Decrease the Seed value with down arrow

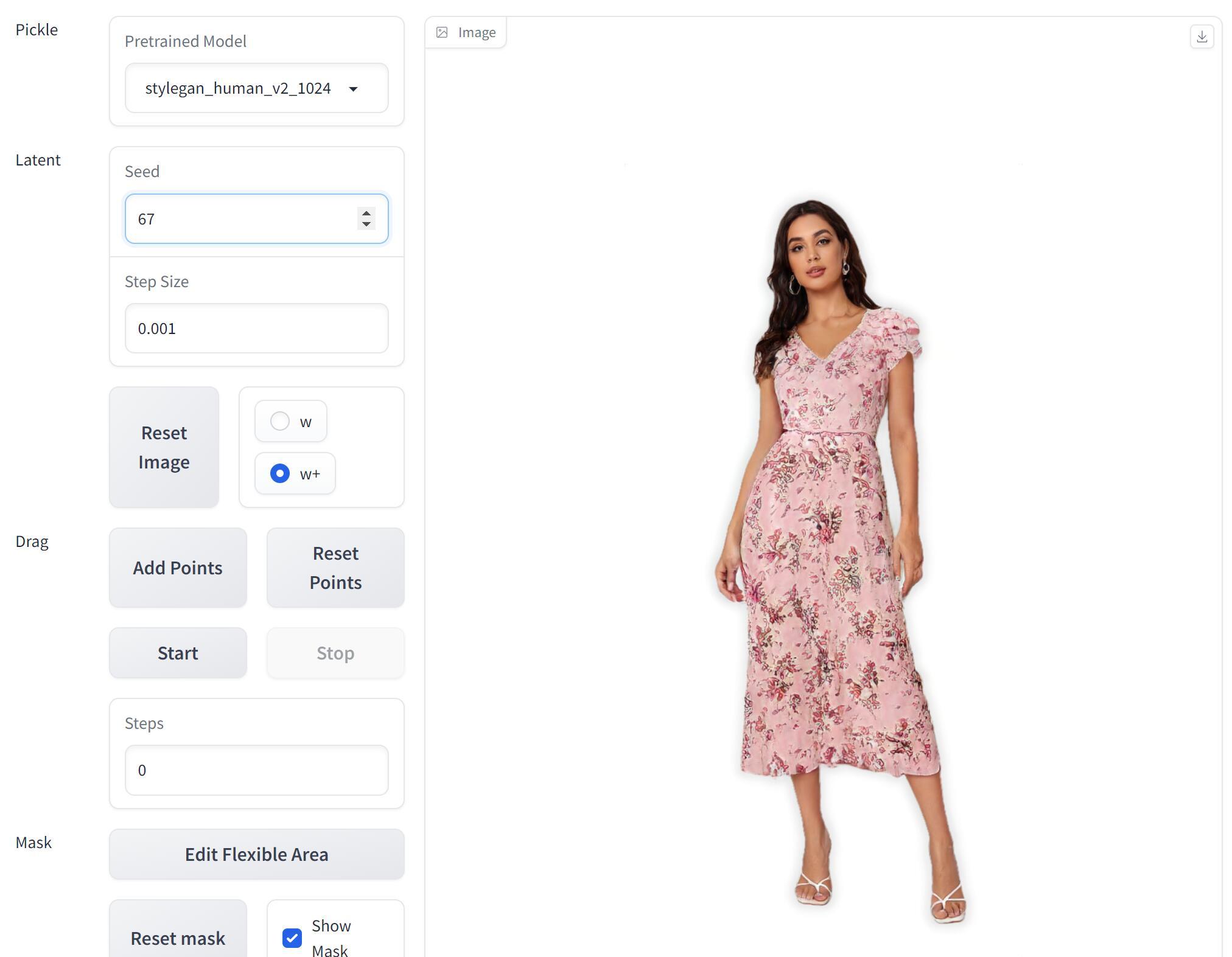coord(366,224)
